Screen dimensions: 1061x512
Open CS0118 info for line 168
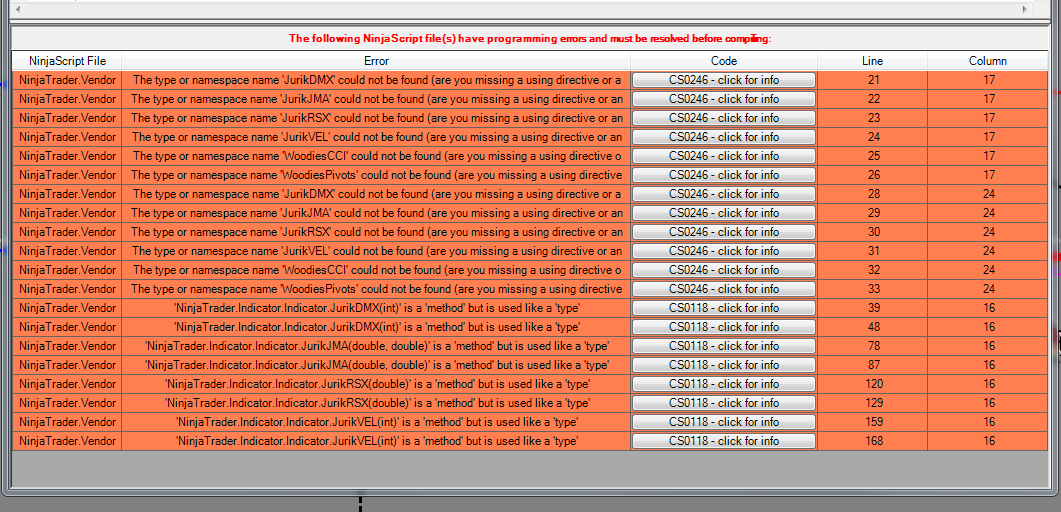(724, 441)
